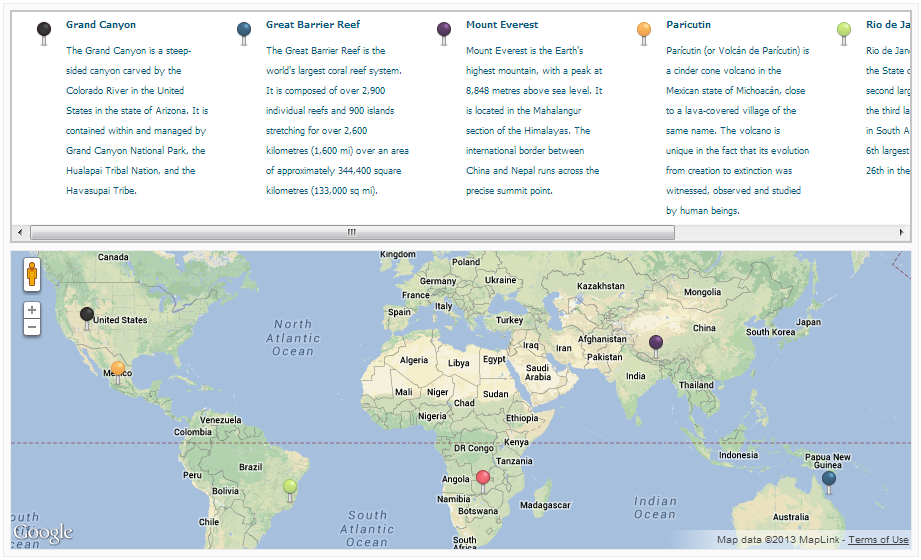The width and height of the screenshot is (921, 560).
Task: Click the 'Ukraine' map label
Action: [500, 280]
